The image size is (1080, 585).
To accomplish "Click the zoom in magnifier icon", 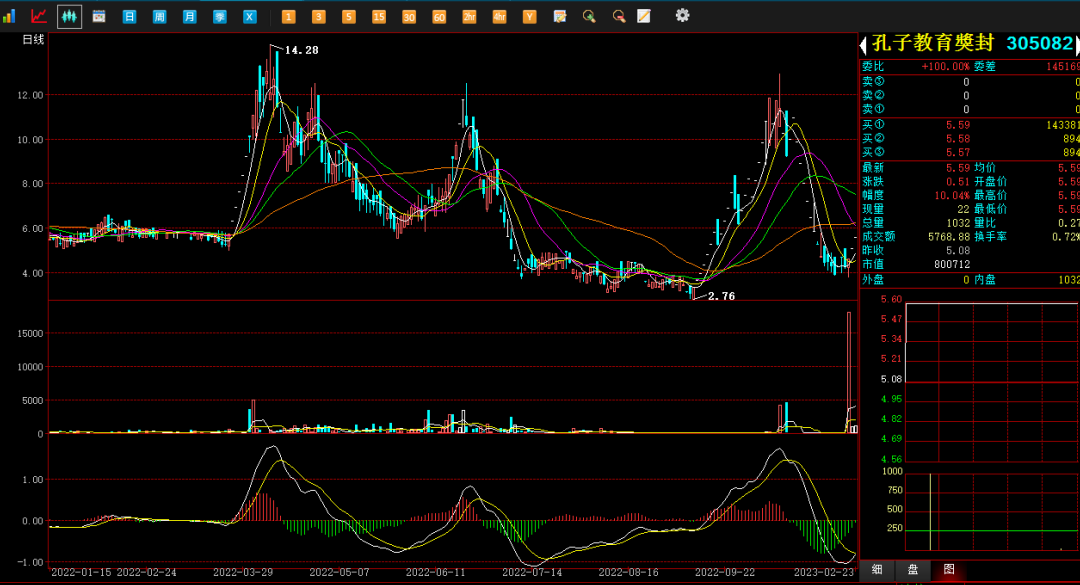I will coord(589,16).
